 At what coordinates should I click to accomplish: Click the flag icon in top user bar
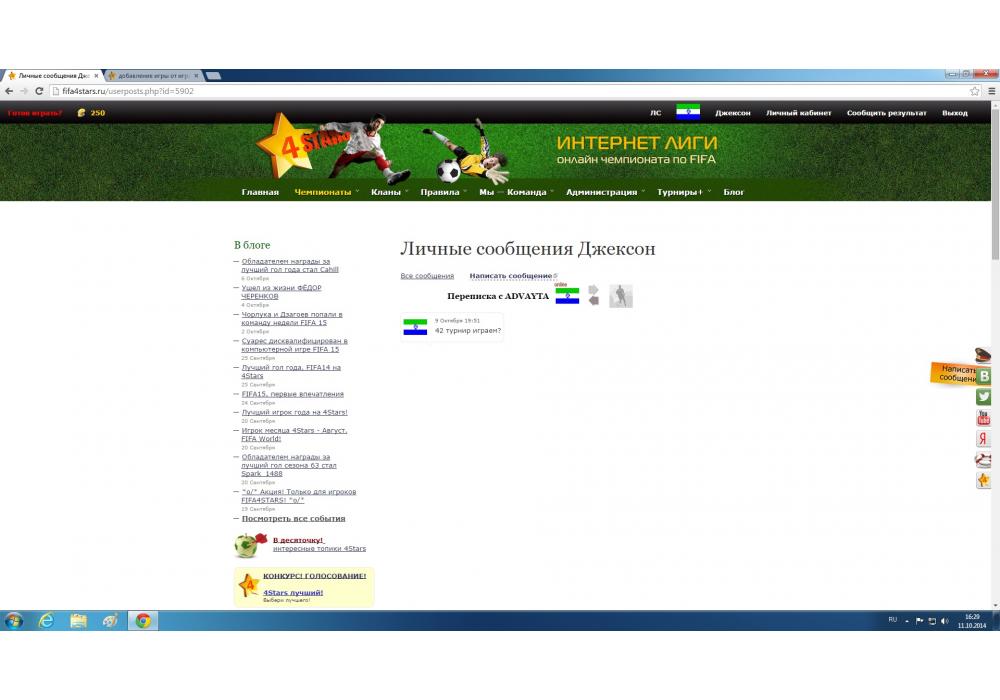pyautogui.click(x=688, y=112)
